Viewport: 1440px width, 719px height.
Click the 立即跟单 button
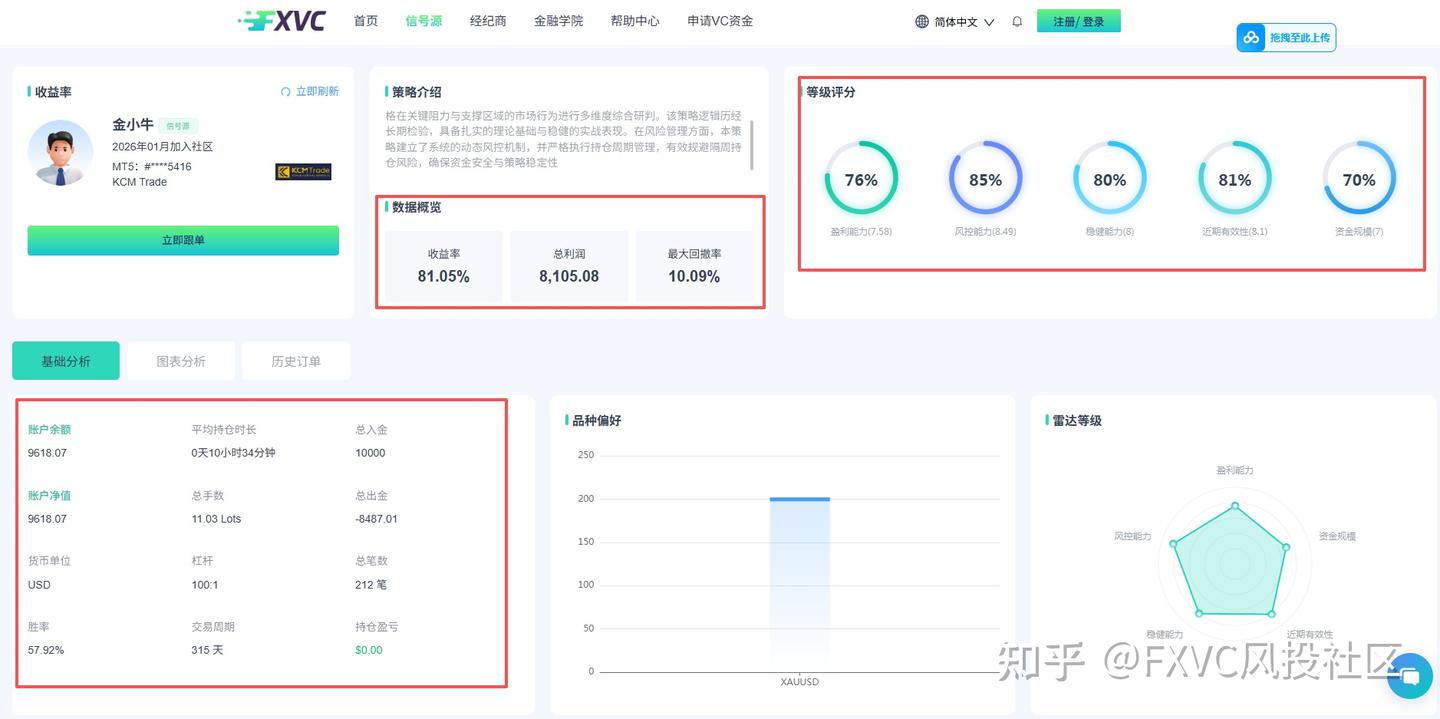click(182, 240)
